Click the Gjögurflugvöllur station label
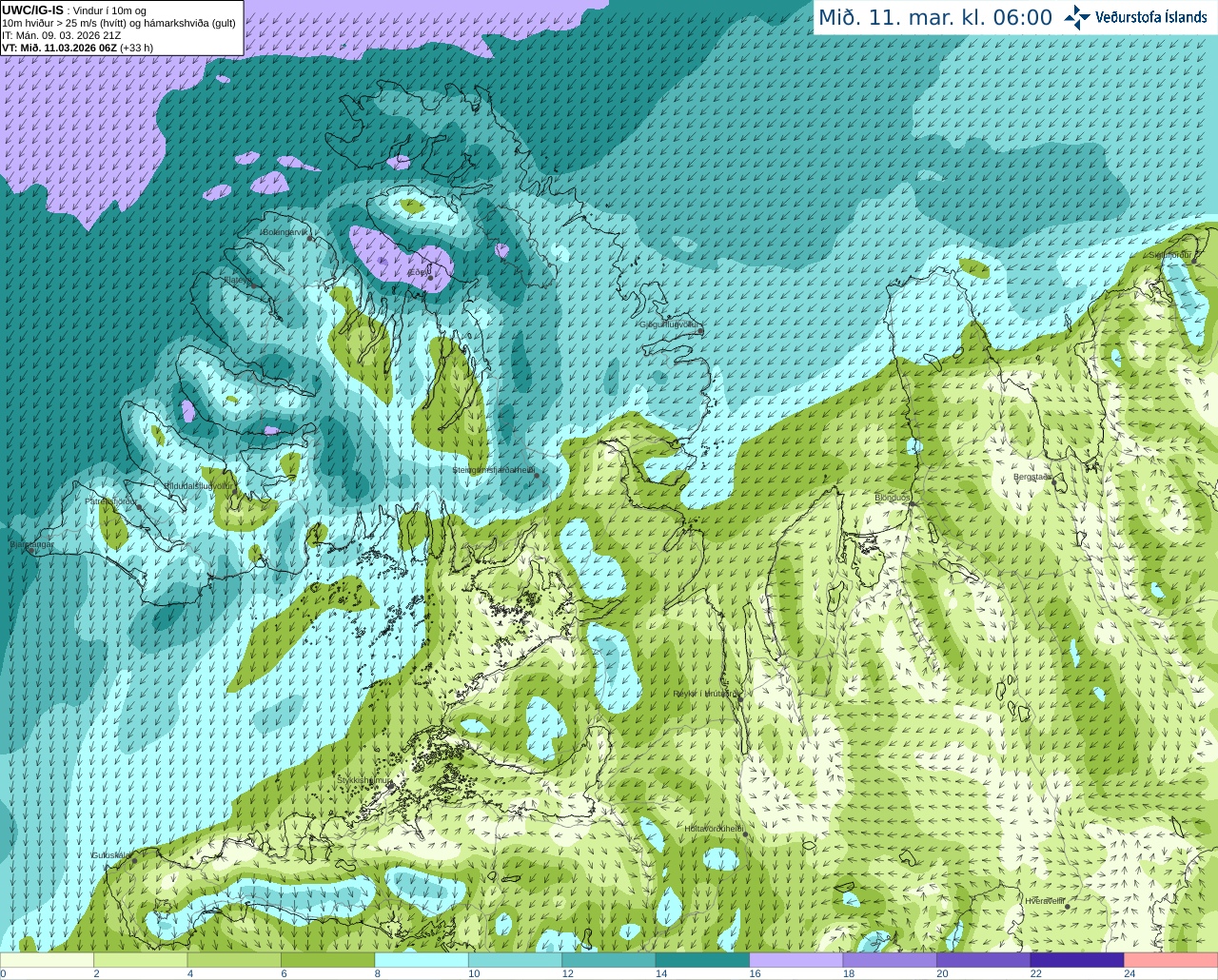 [670, 324]
